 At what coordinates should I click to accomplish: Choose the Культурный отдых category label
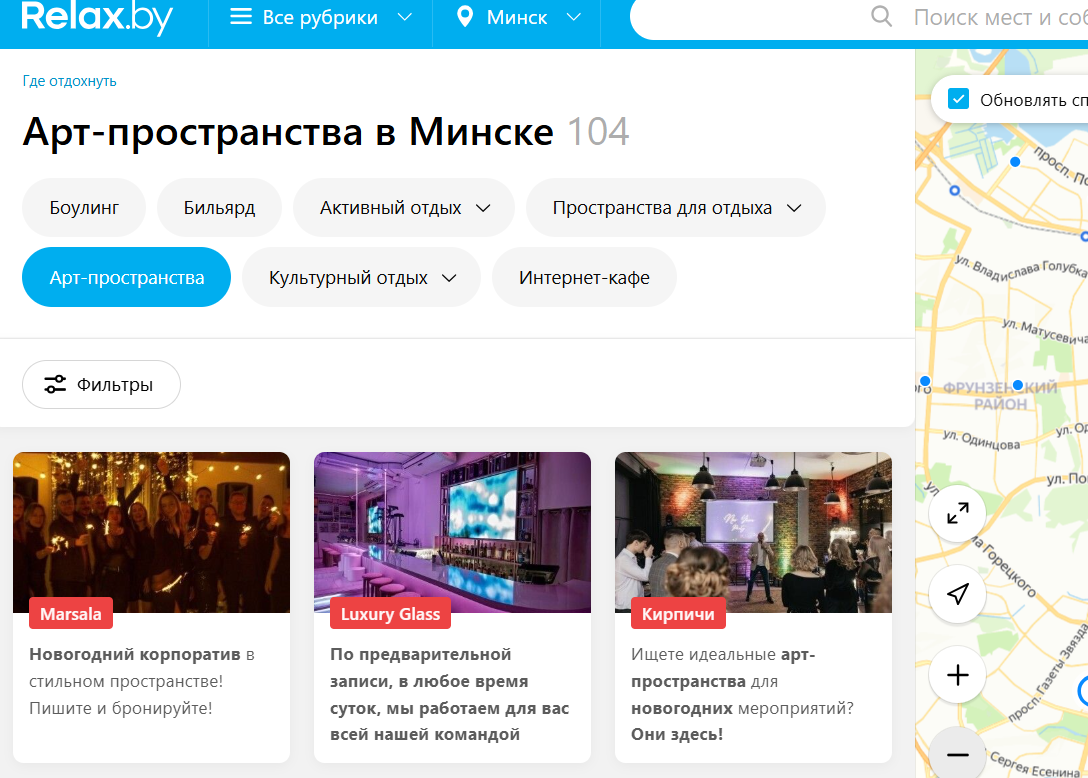click(348, 278)
